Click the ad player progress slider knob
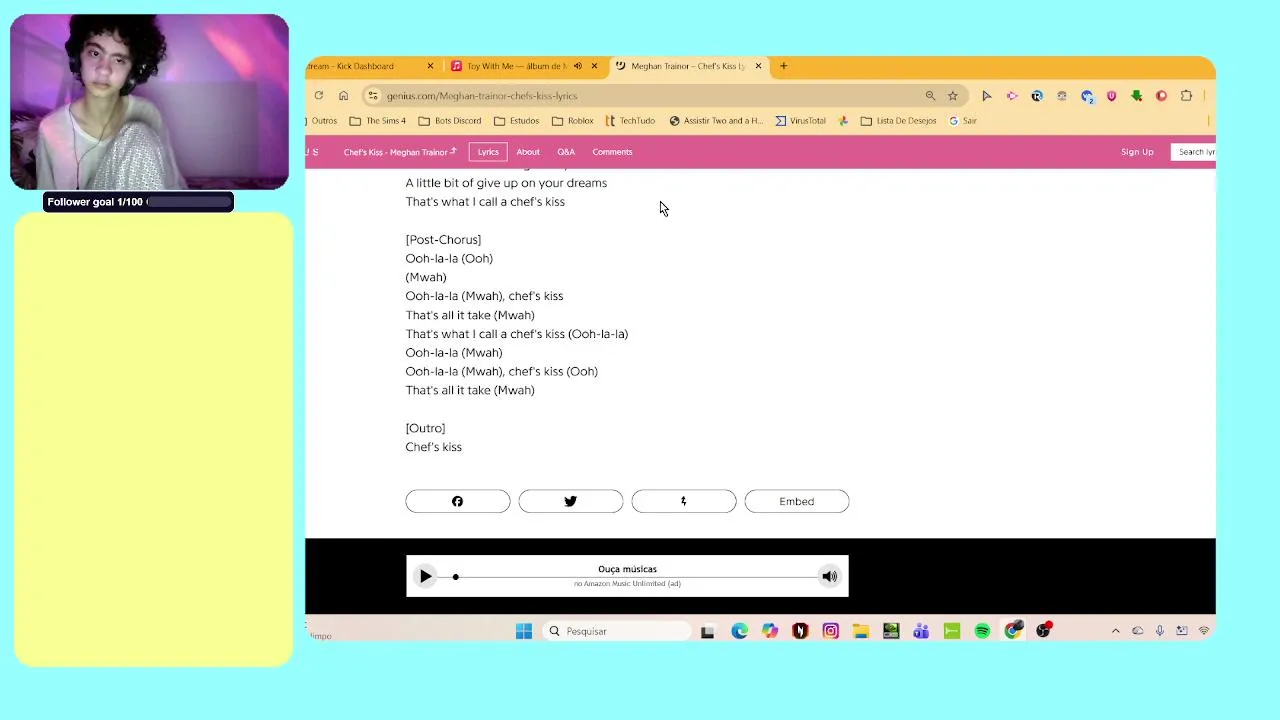Viewport: 1280px width, 720px height. pos(455,577)
